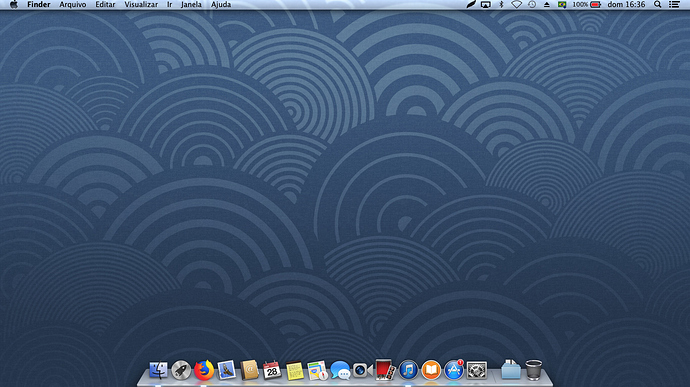This screenshot has height=387, width=690.
Task: Open the Arquivo menu
Action: 73,4
